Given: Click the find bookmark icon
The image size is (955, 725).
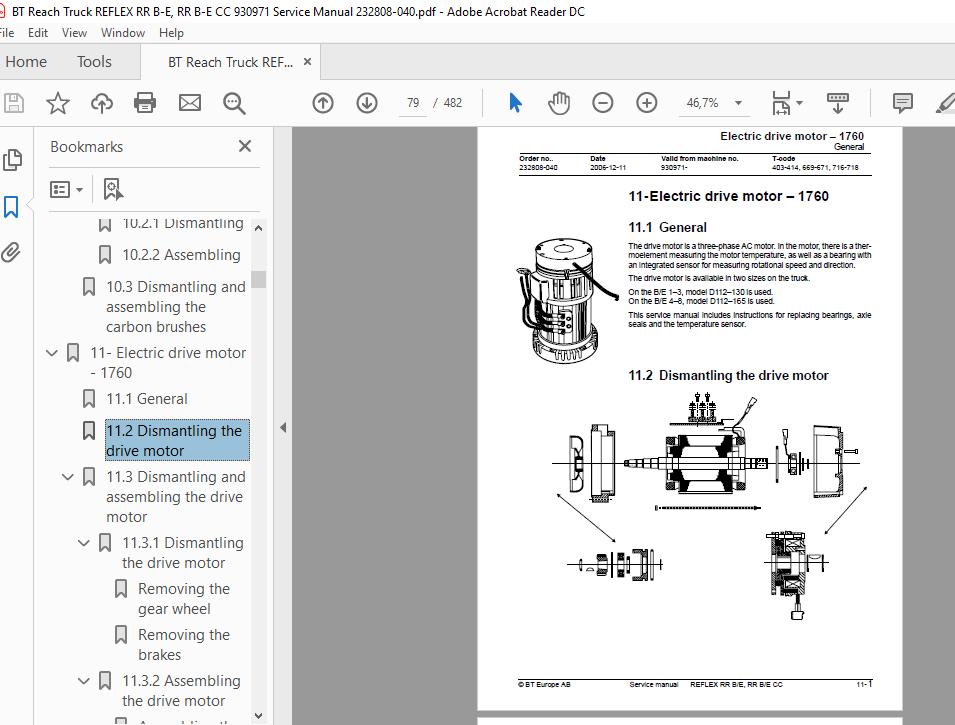Looking at the screenshot, I should (x=113, y=189).
